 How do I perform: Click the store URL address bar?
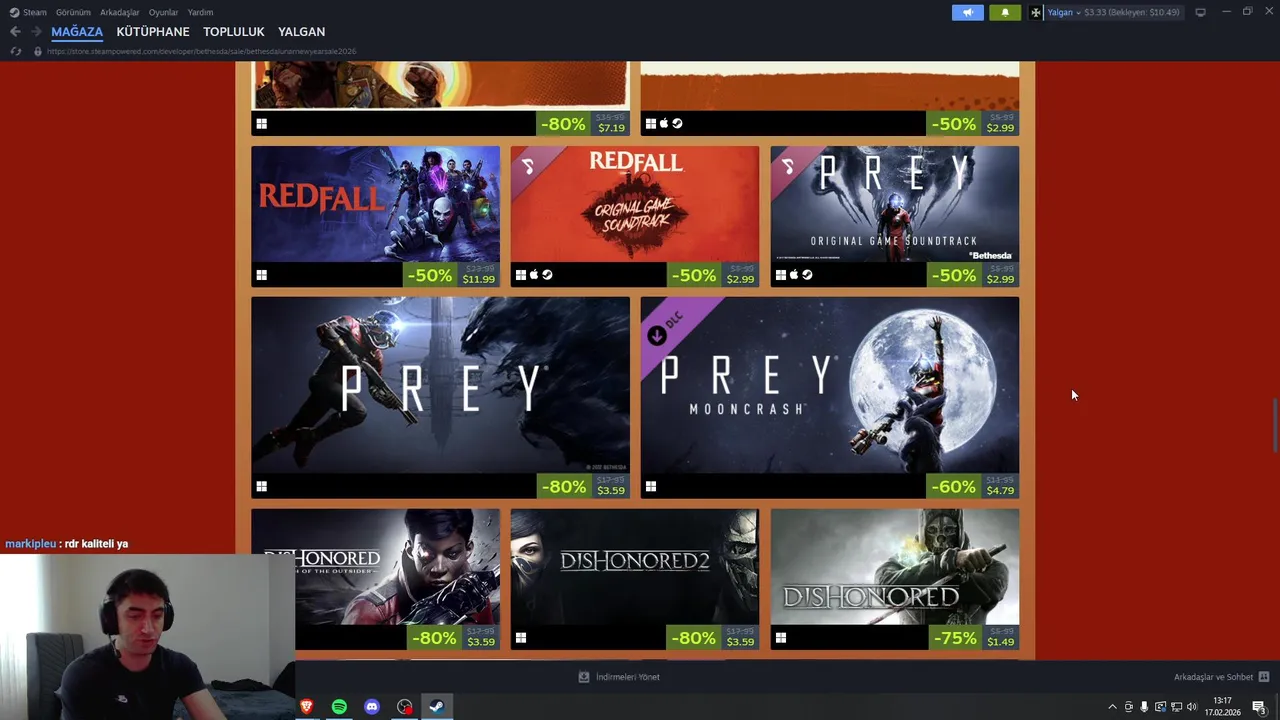(200, 51)
